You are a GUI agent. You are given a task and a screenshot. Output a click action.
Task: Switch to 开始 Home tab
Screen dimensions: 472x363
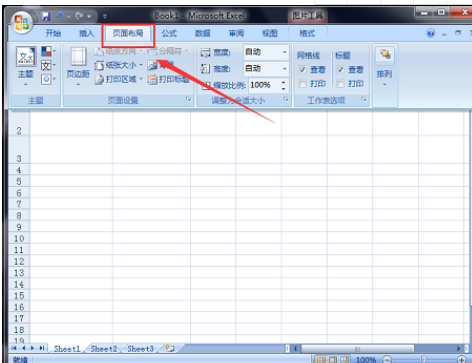[53, 33]
